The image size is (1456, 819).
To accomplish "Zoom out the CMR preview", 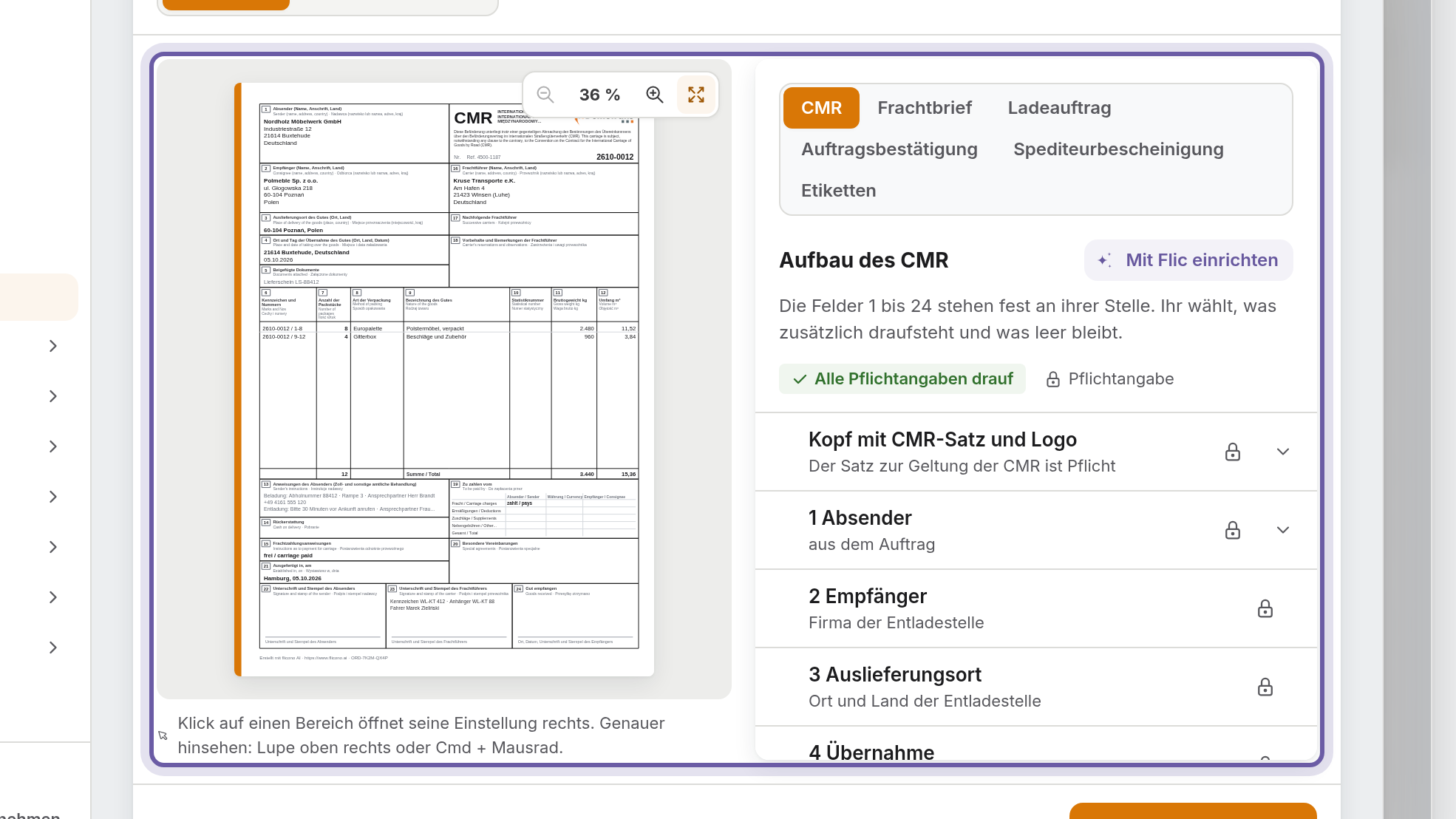I will 545,95.
